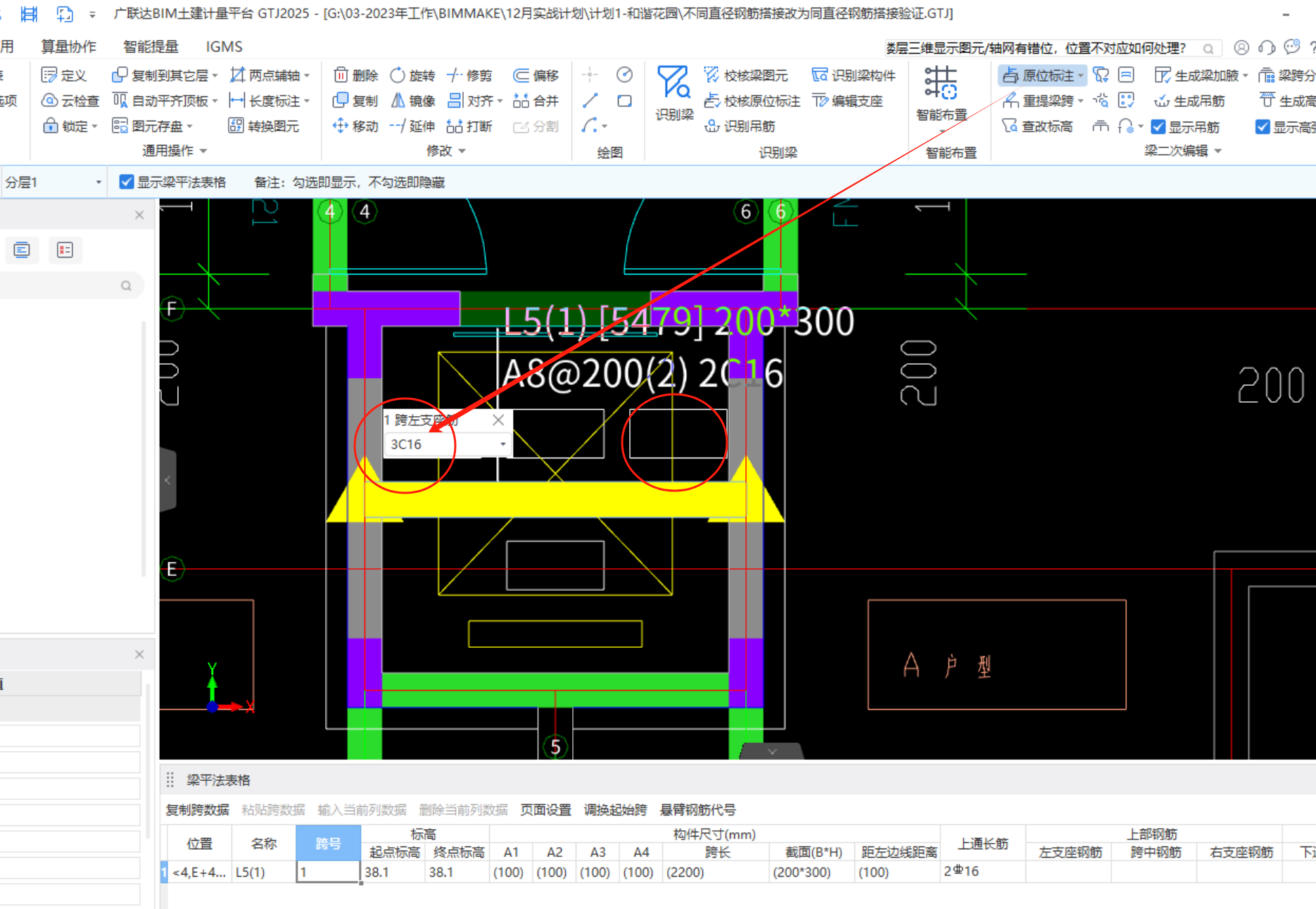Expand the 原位标注 dropdown

(x=1081, y=75)
